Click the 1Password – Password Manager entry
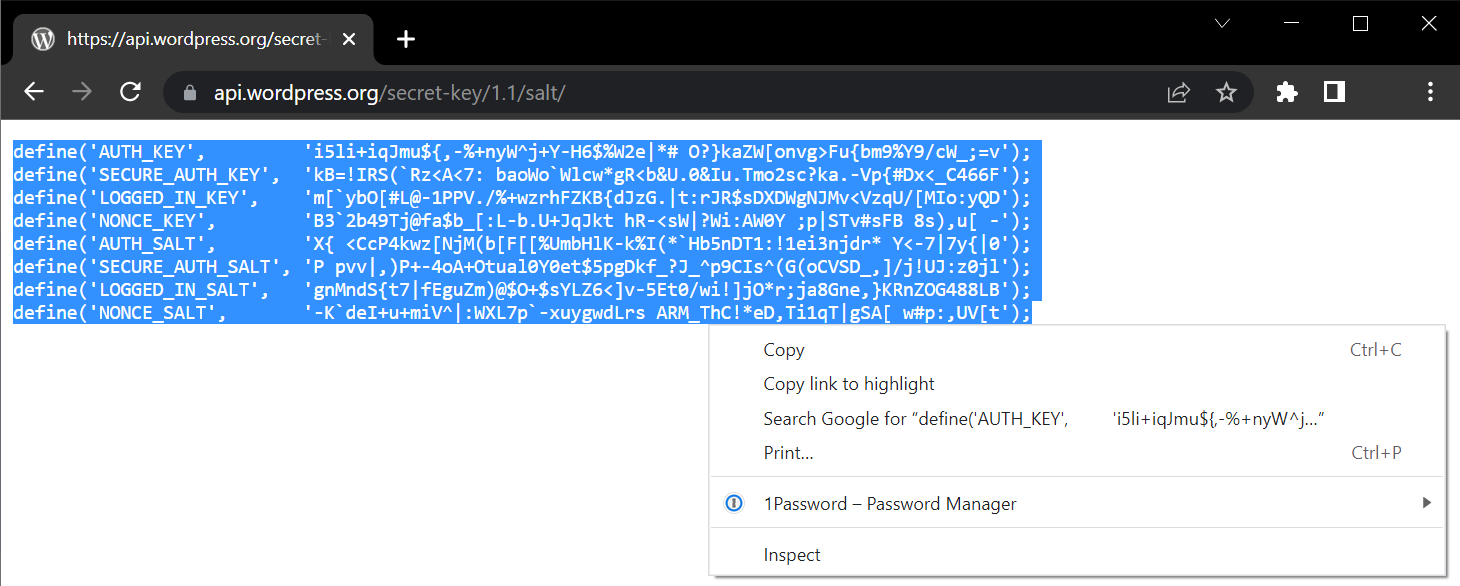Image resolution: width=1460 pixels, height=586 pixels. (890, 504)
